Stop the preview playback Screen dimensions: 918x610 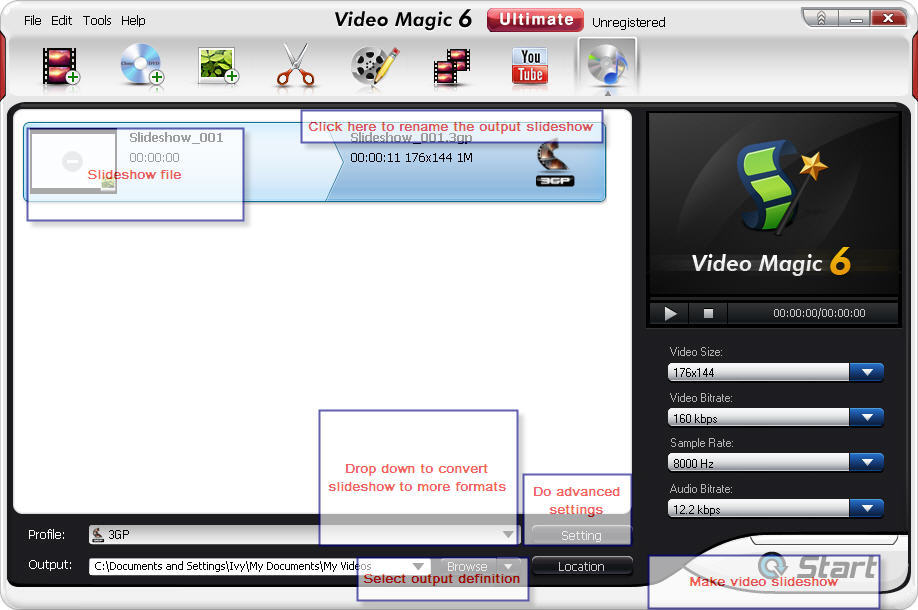pyautogui.click(x=708, y=314)
